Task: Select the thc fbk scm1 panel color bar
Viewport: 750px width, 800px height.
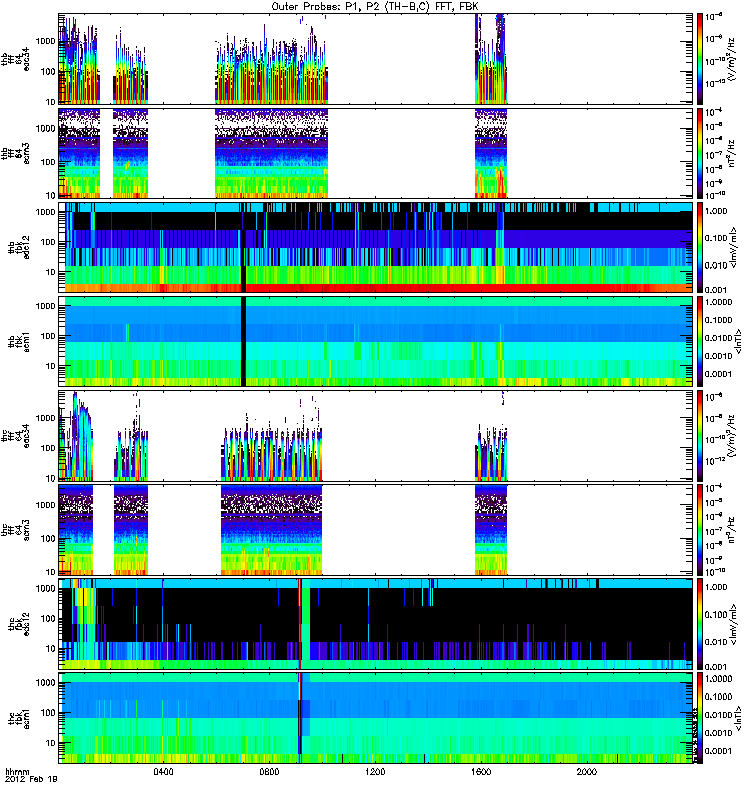Action: click(x=699, y=718)
